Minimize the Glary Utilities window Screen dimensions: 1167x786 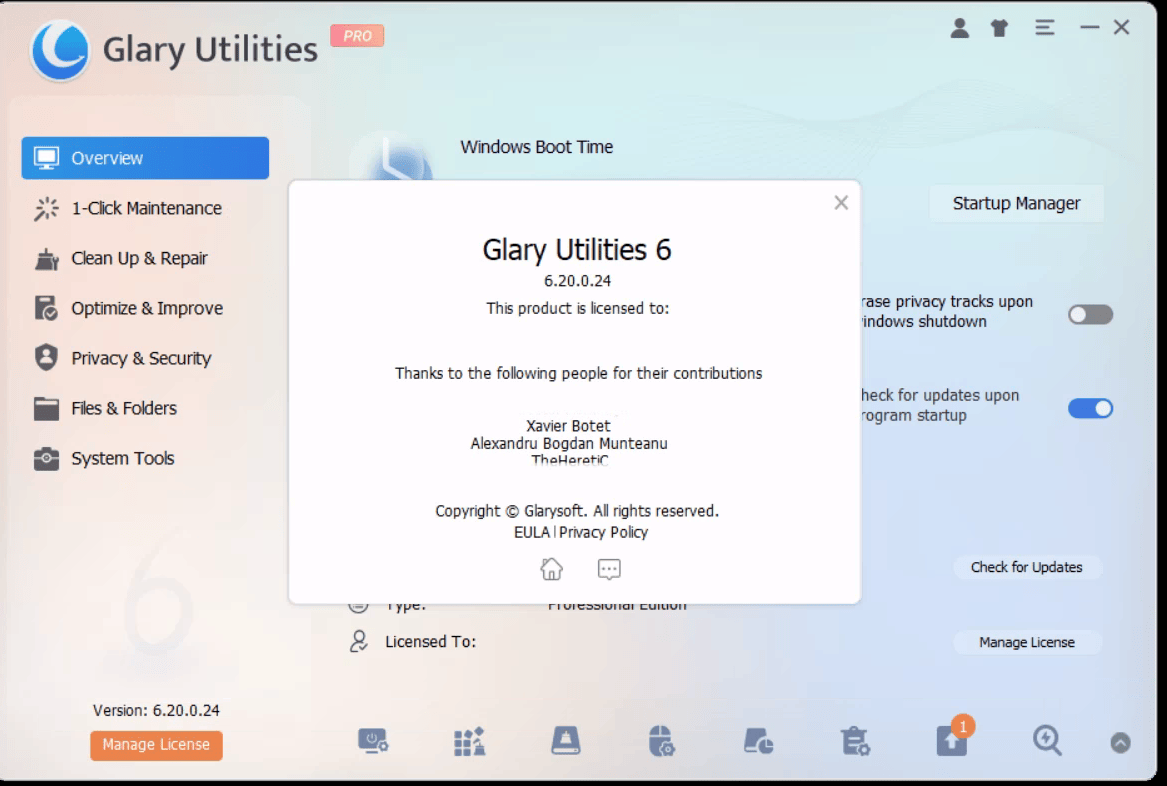tap(1090, 28)
